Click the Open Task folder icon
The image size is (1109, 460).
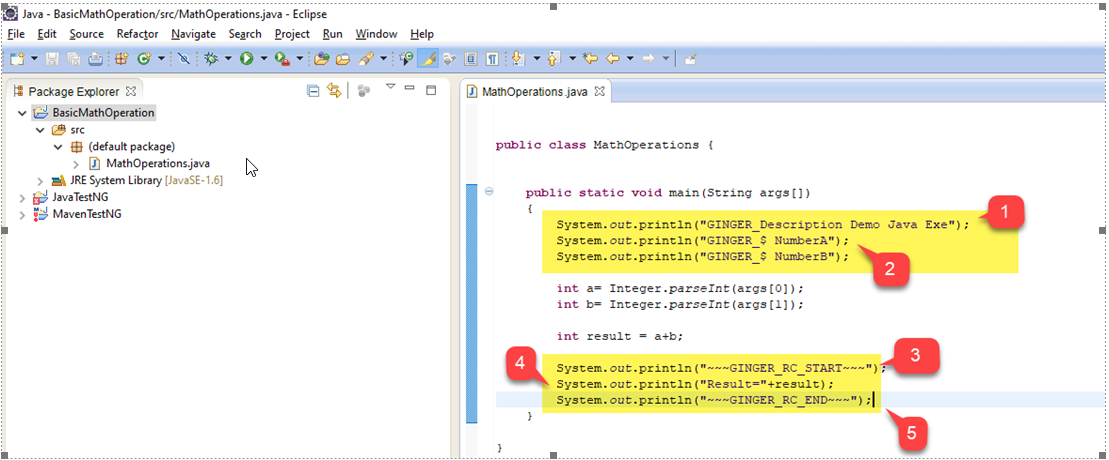[x=343, y=59]
